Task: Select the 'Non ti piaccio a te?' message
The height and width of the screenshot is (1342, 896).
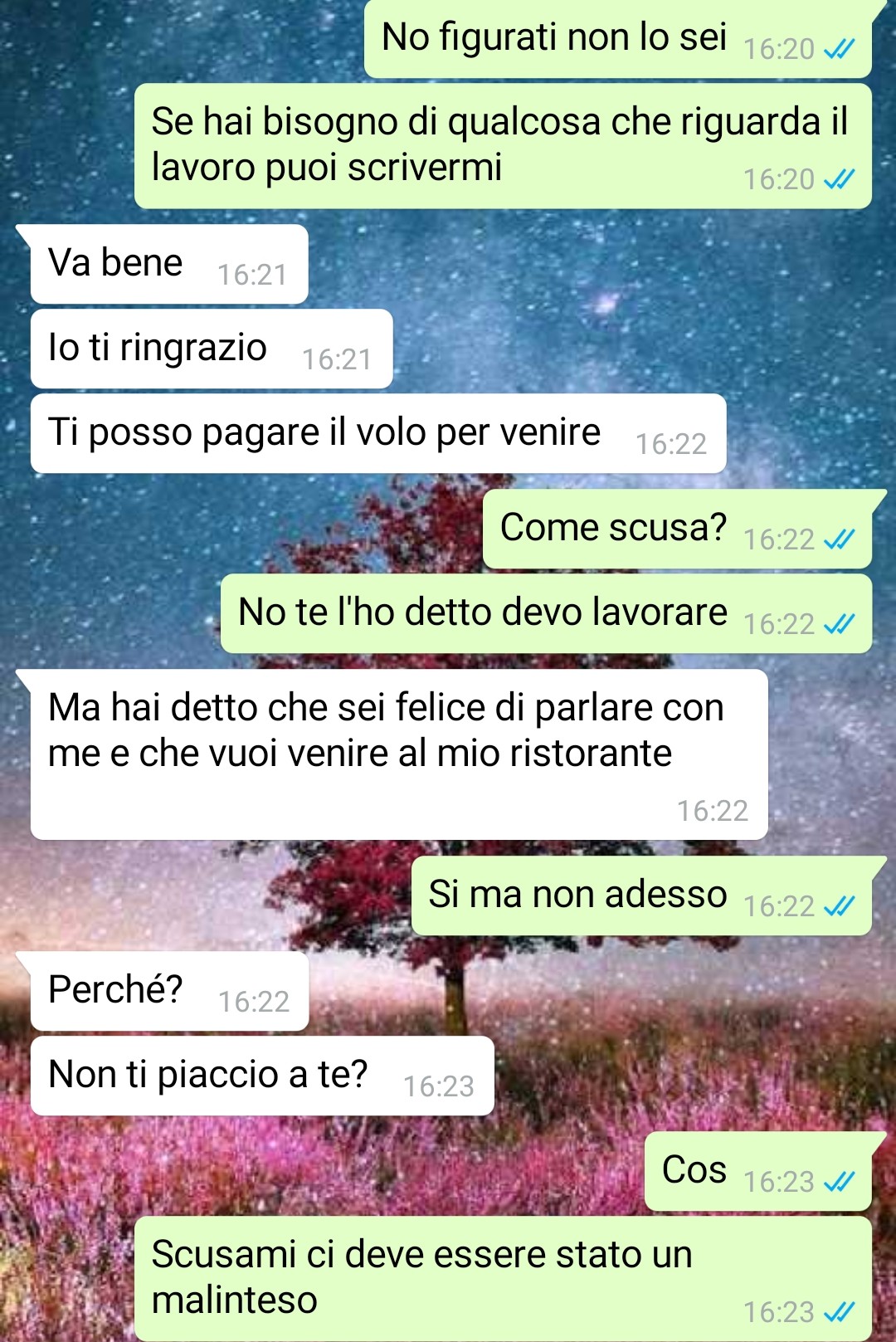Action: [x=262, y=1076]
